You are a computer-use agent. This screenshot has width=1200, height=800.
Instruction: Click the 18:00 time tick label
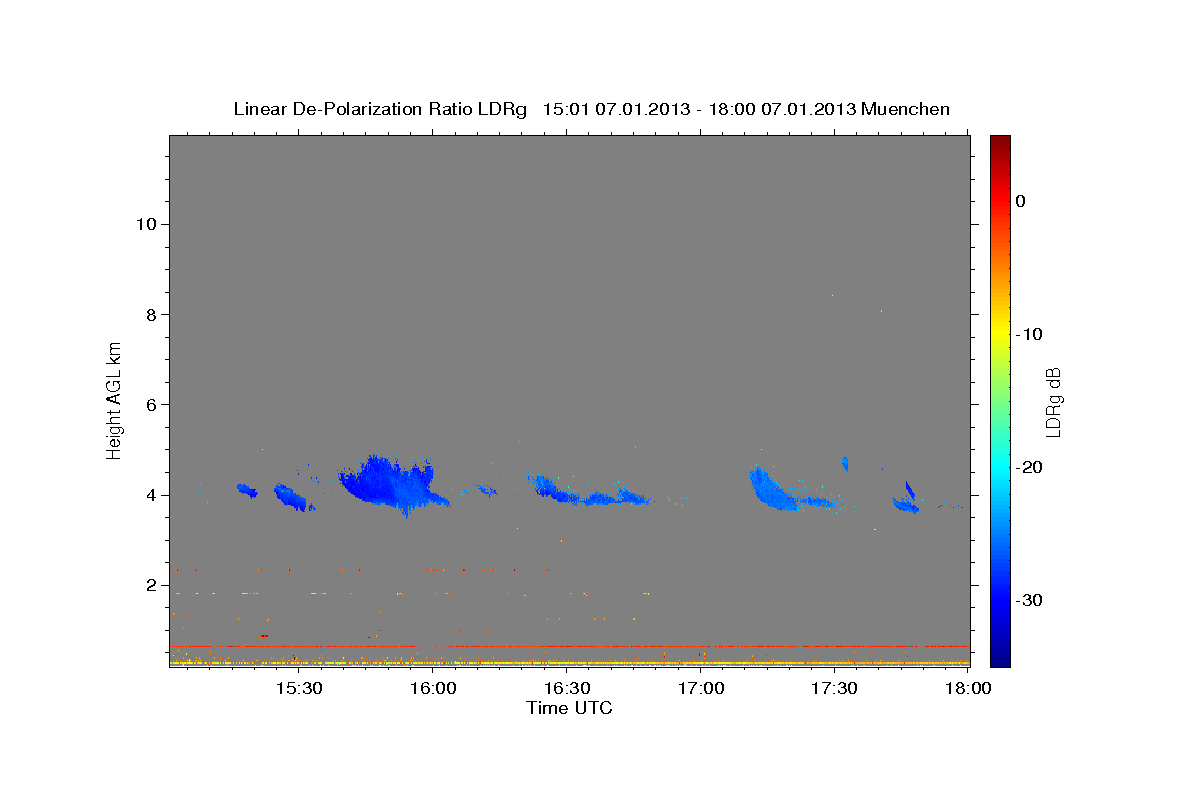(x=969, y=688)
